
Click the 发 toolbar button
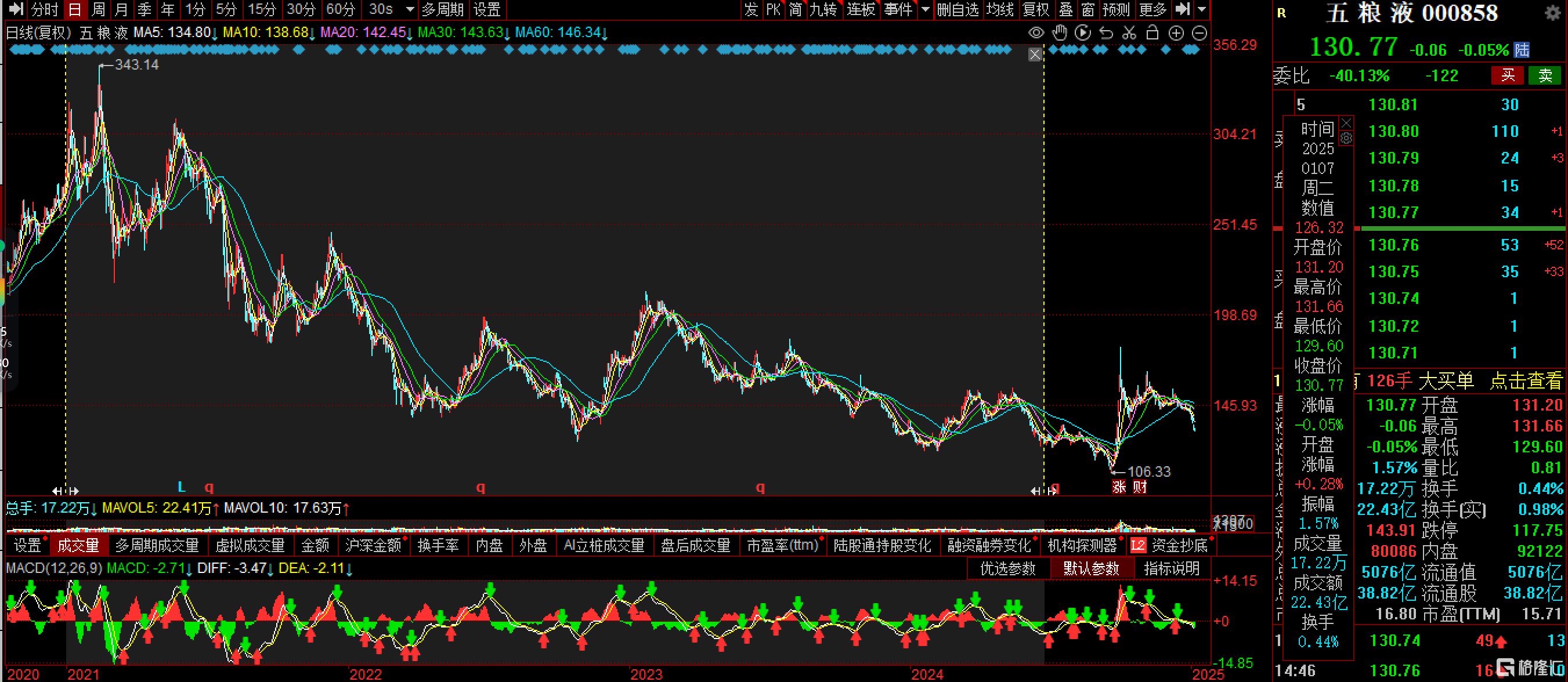pyautogui.click(x=751, y=9)
